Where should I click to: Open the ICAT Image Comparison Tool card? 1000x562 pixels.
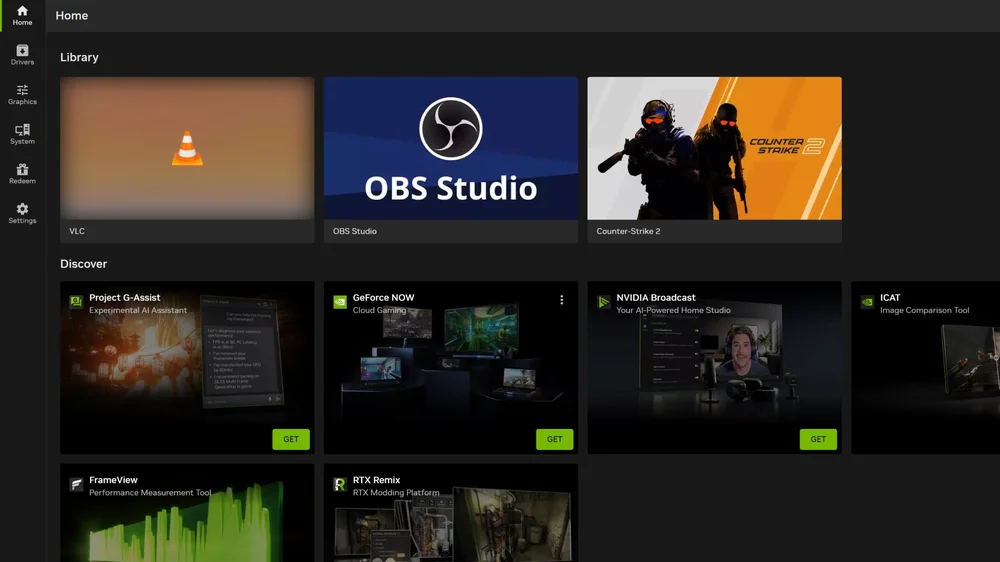pos(925,367)
